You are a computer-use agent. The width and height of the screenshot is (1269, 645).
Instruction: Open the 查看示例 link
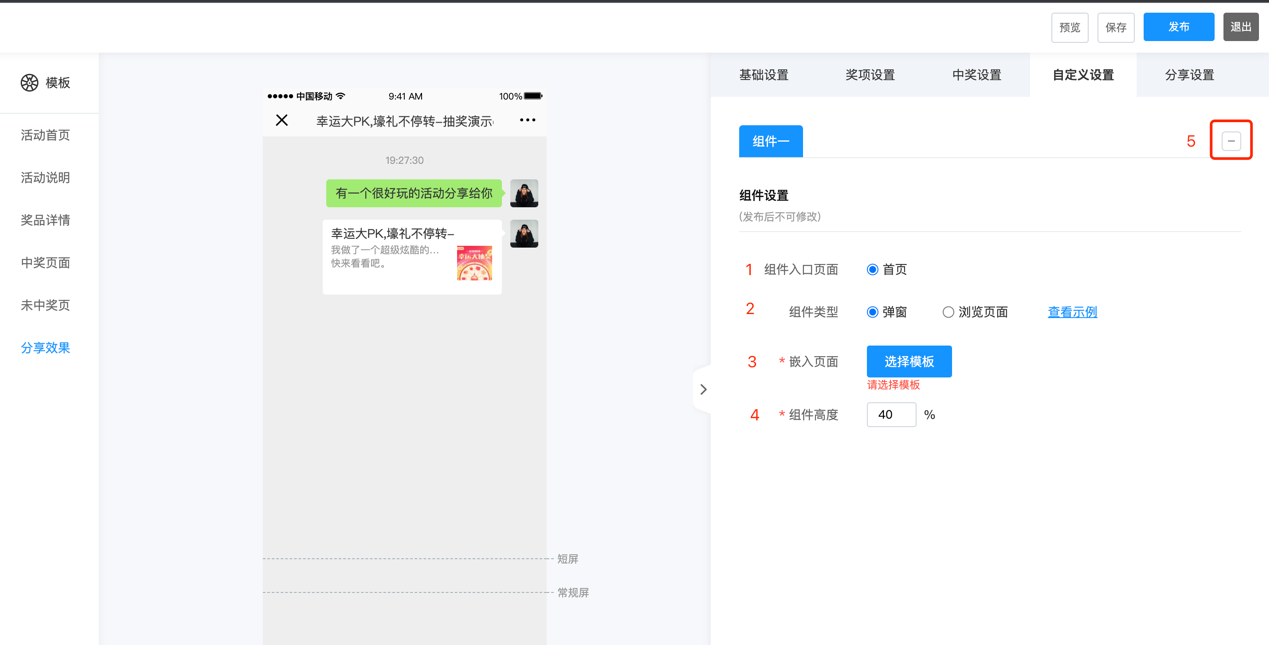[x=1072, y=313]
